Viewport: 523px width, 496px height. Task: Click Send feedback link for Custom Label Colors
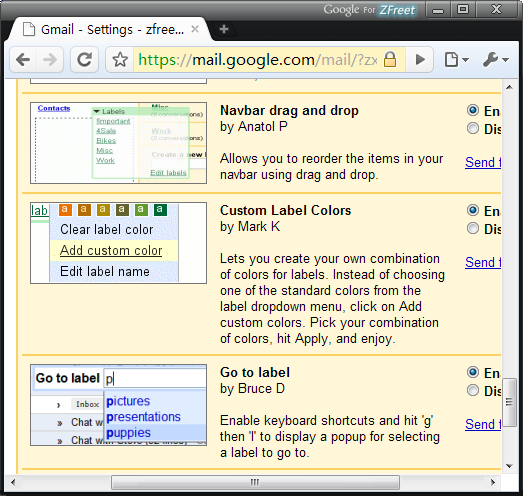(483, 263)
